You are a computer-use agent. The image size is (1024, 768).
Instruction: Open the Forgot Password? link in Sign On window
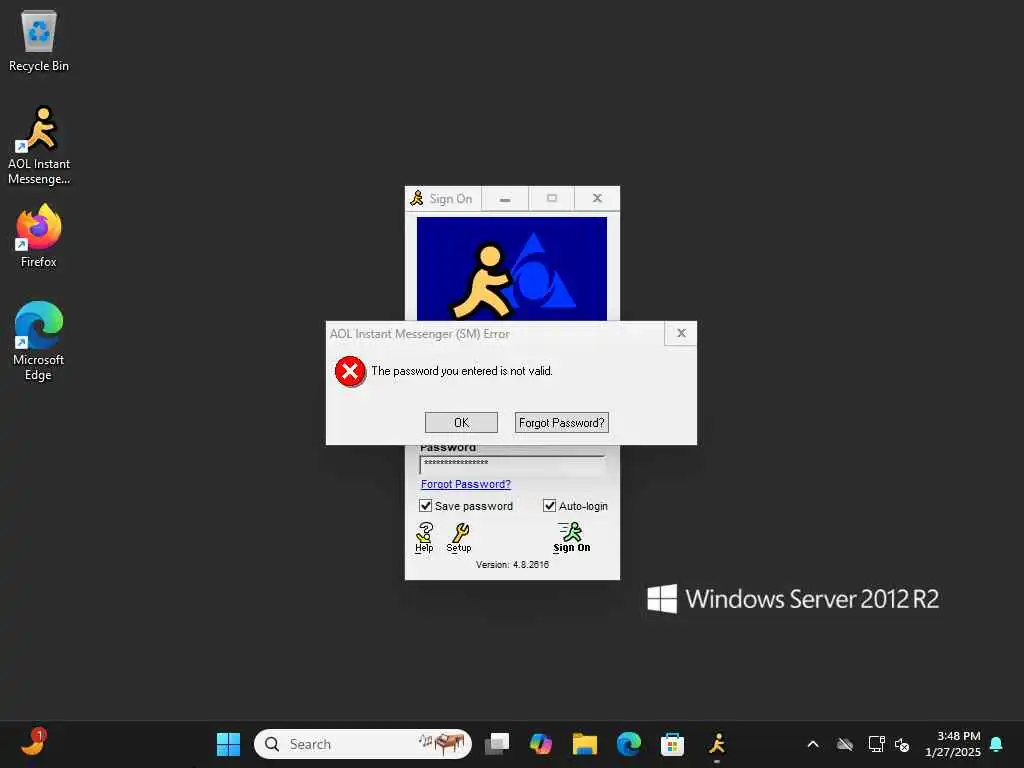[x=466, y=484]
